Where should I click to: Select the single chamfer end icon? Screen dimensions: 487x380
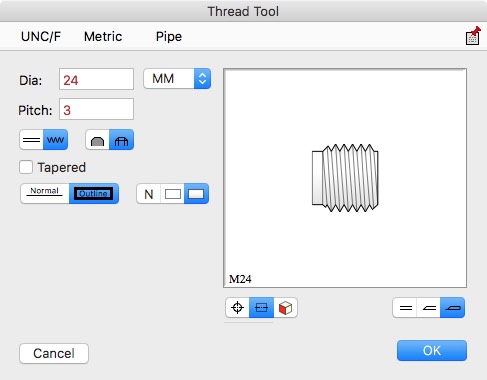pyautogui.click(x=429, y=307)
